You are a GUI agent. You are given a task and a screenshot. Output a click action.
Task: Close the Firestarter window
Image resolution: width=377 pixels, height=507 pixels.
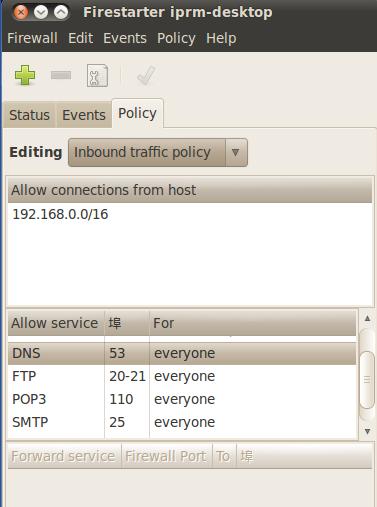click(21, 12)
